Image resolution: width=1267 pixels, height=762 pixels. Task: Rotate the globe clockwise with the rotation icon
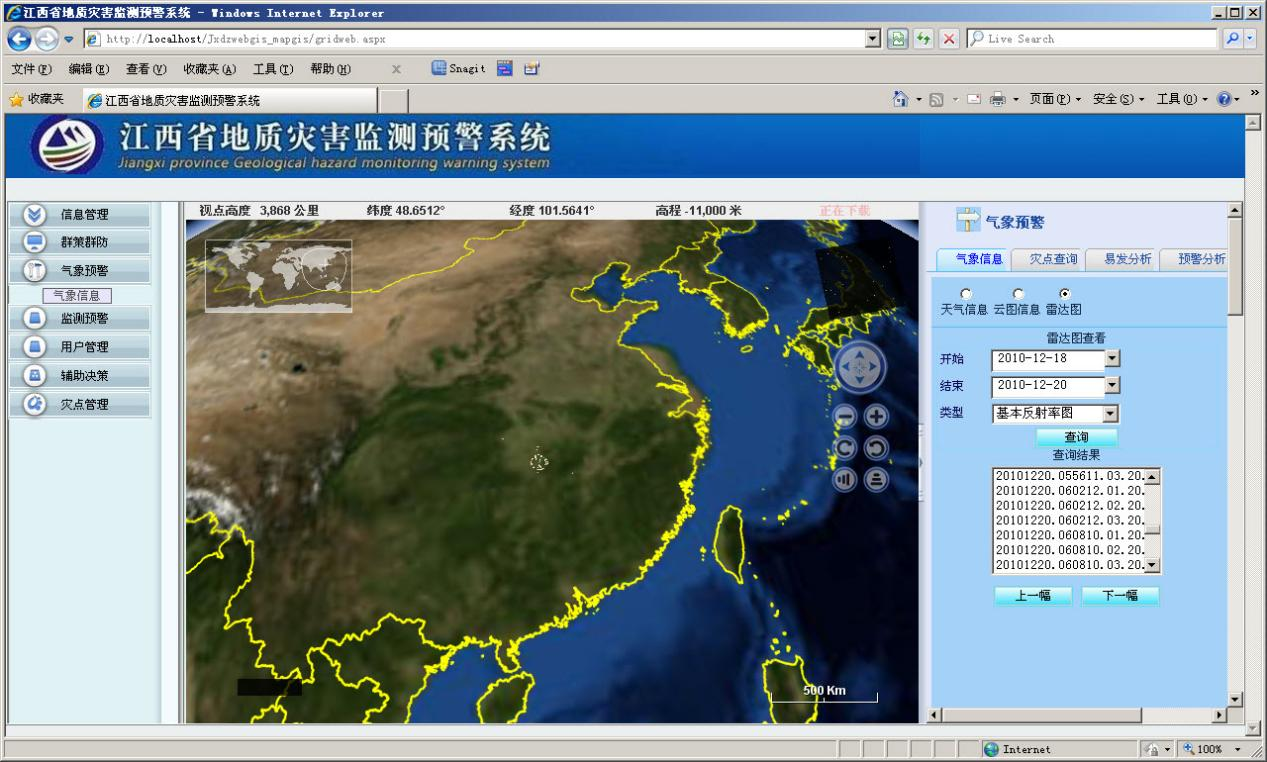click(844, 446)
